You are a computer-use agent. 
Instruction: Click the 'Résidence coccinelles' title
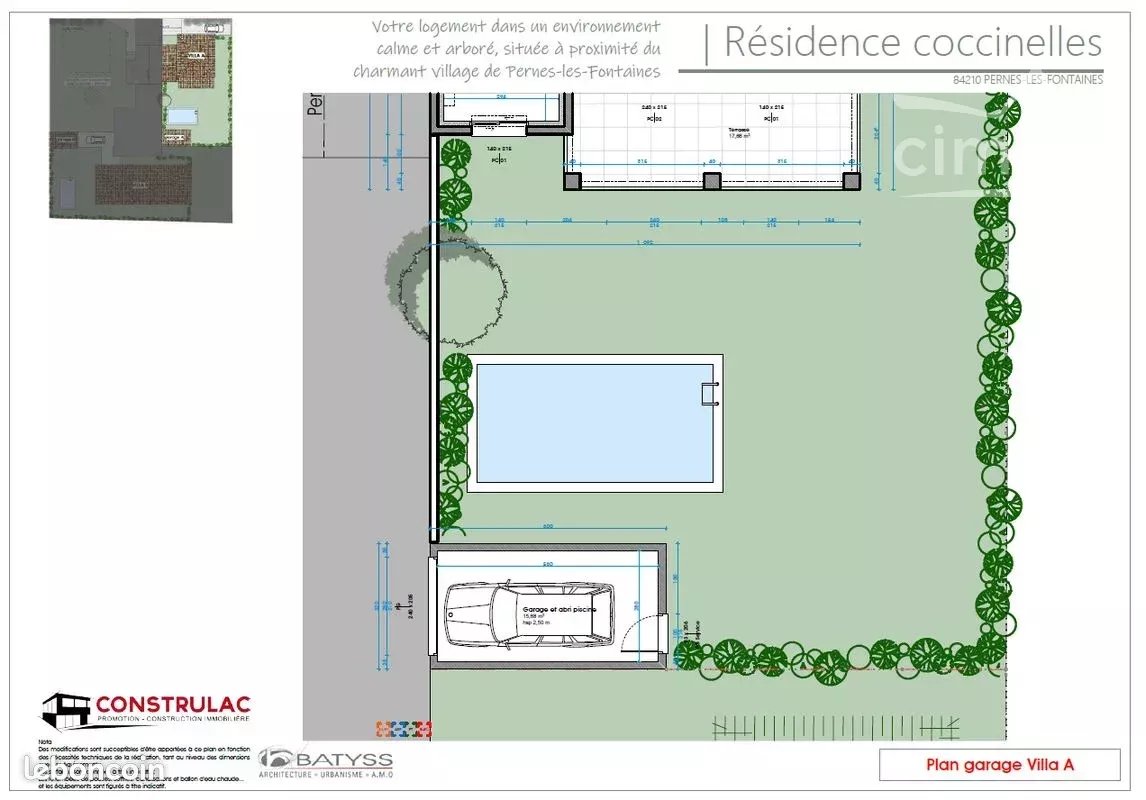912,43
